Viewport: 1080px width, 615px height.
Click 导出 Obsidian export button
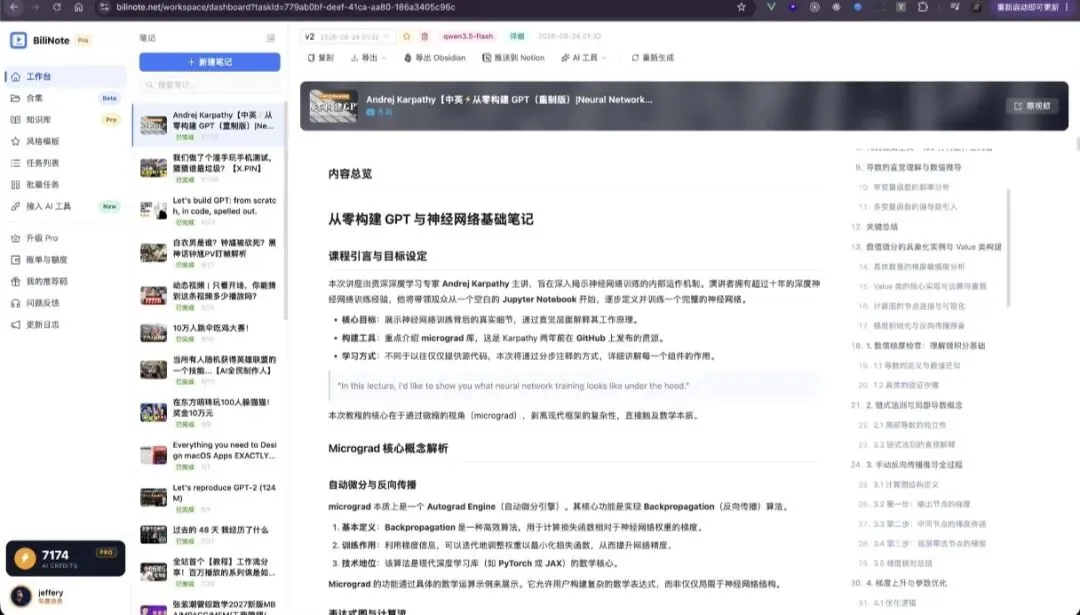435,58
